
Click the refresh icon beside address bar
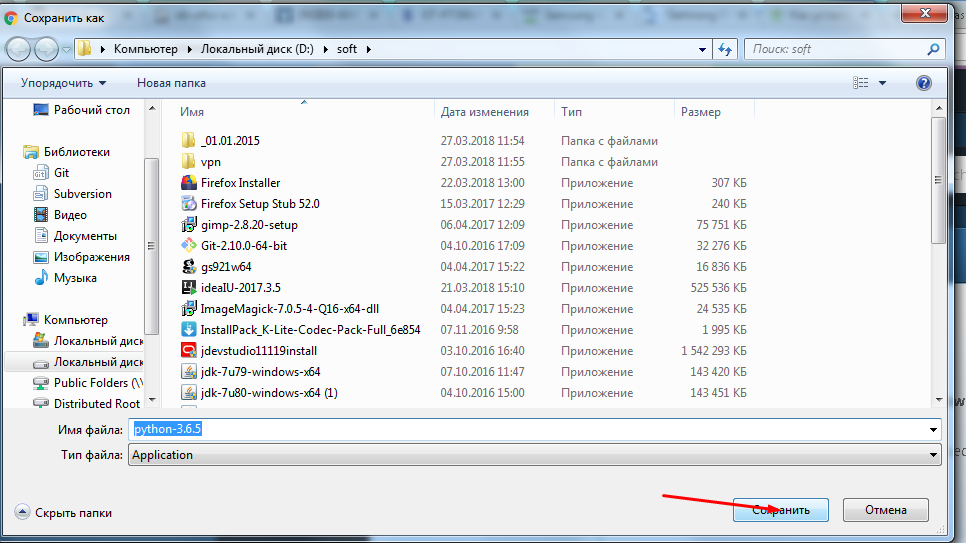725,49
